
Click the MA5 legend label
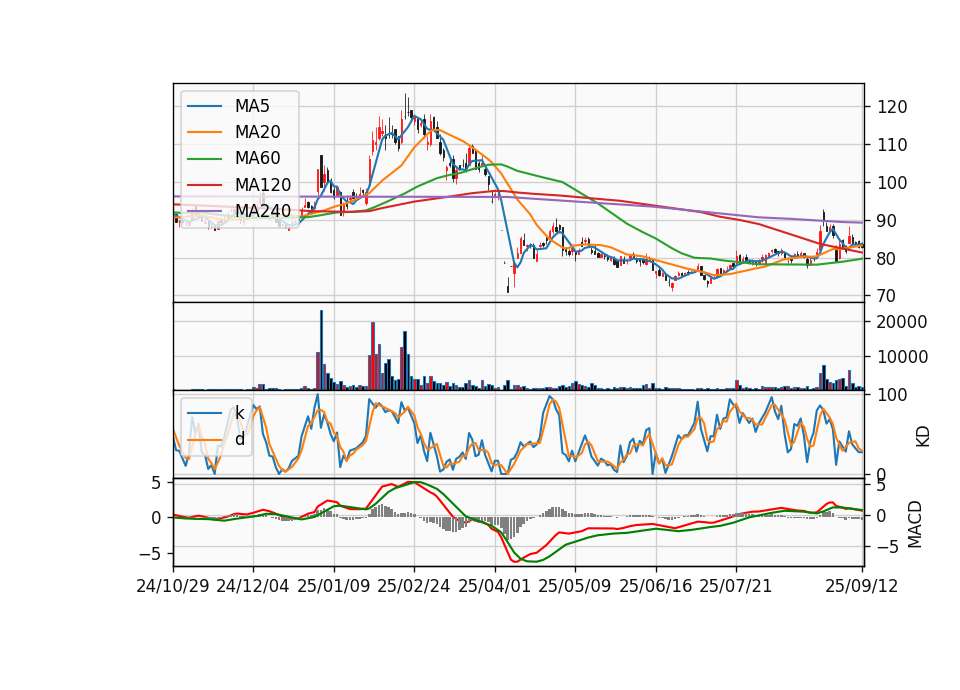252,106
